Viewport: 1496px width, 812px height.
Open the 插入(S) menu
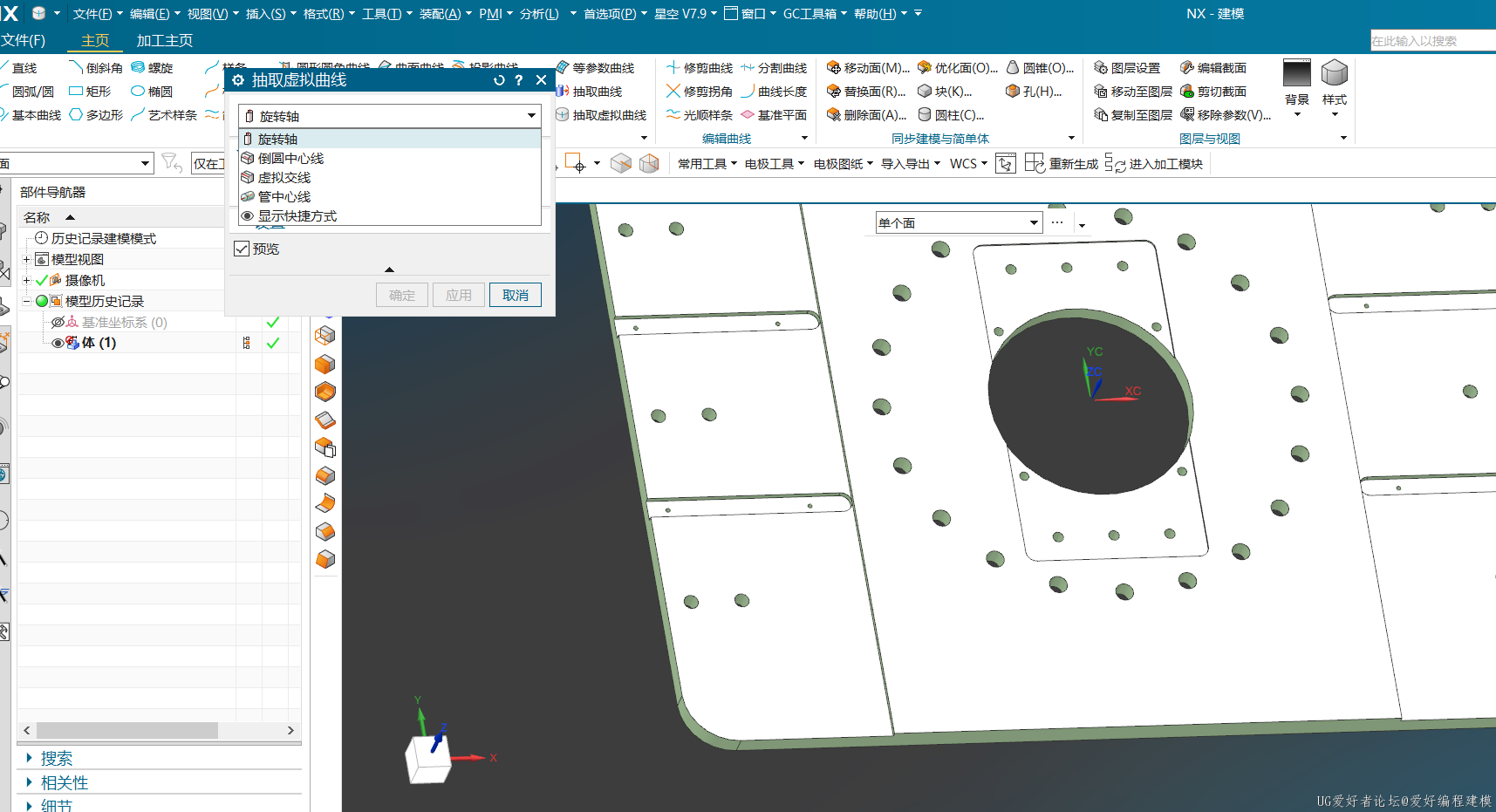(x=270, y=14)
